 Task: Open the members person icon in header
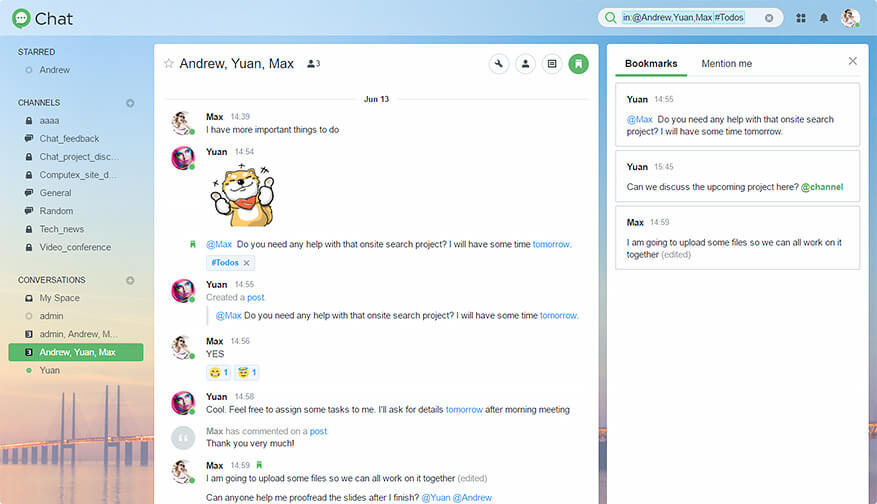pyautogui.click(x=525, y=64)
